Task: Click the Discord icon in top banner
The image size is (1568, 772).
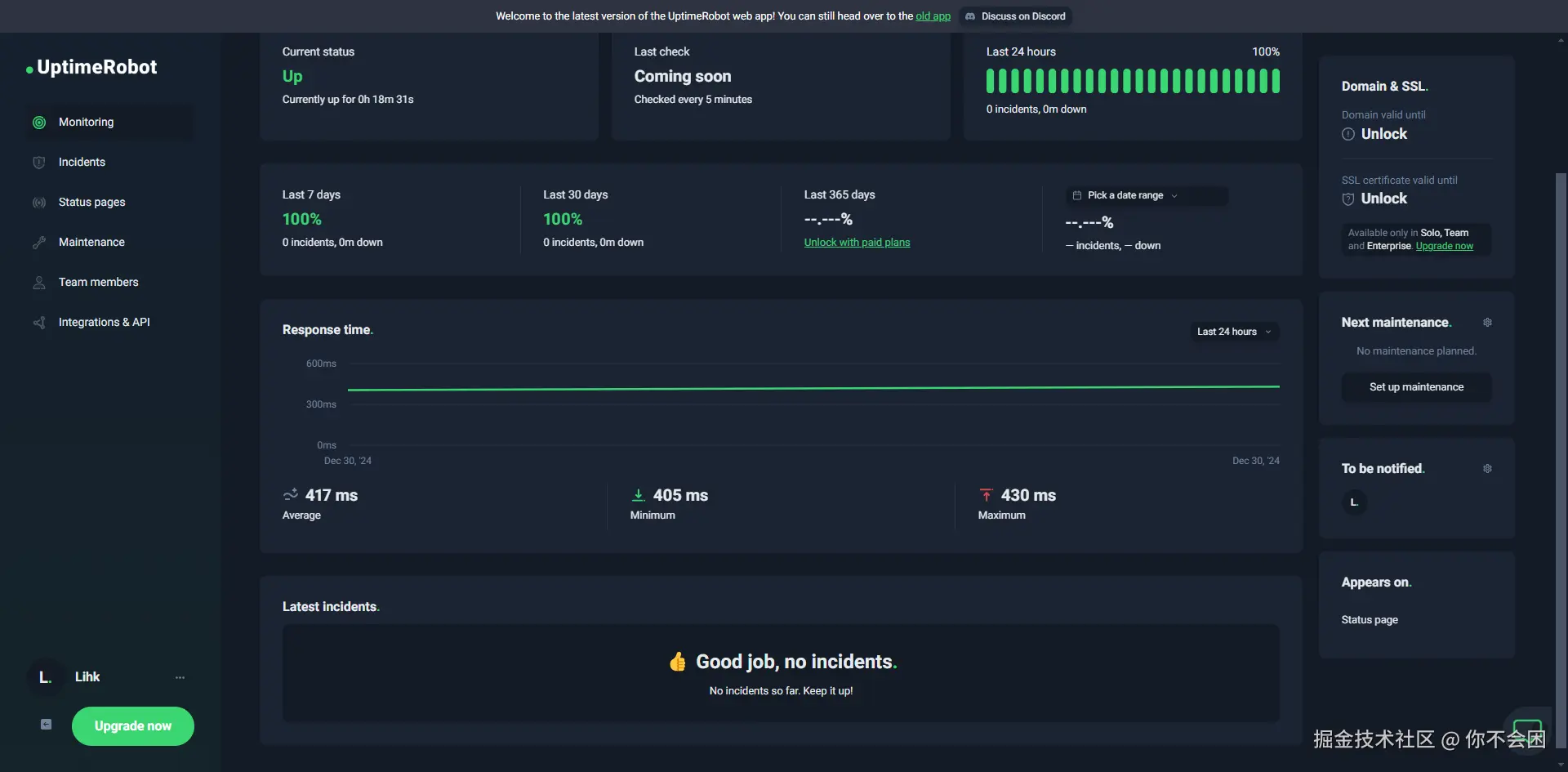Action: [x=970, y=16]
